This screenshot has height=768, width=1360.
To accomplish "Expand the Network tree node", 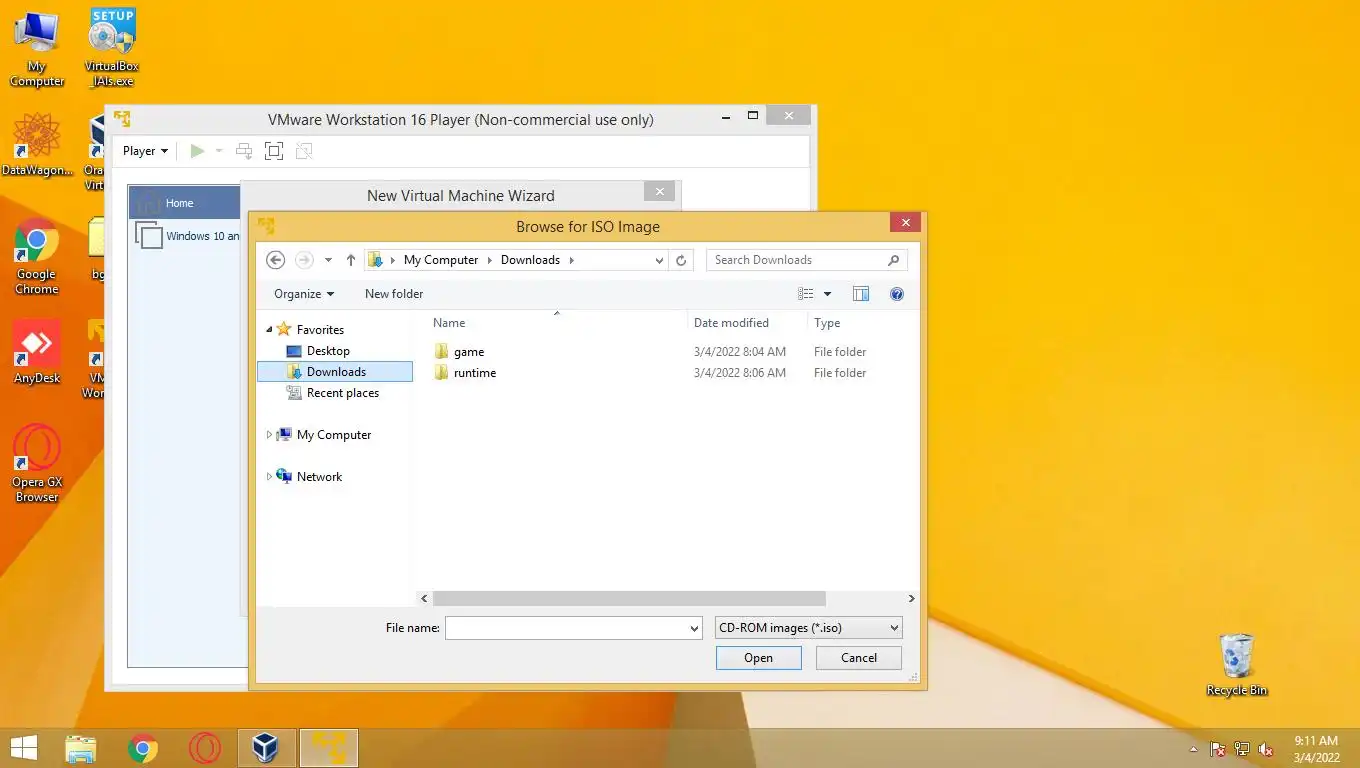I will (x=269, y=477).
